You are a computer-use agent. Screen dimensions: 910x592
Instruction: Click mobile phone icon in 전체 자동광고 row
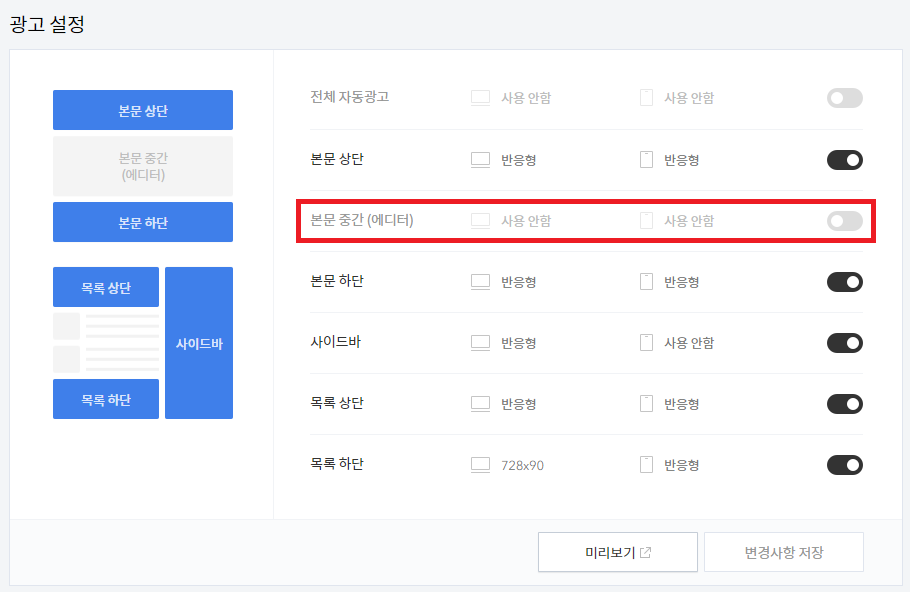646,98
